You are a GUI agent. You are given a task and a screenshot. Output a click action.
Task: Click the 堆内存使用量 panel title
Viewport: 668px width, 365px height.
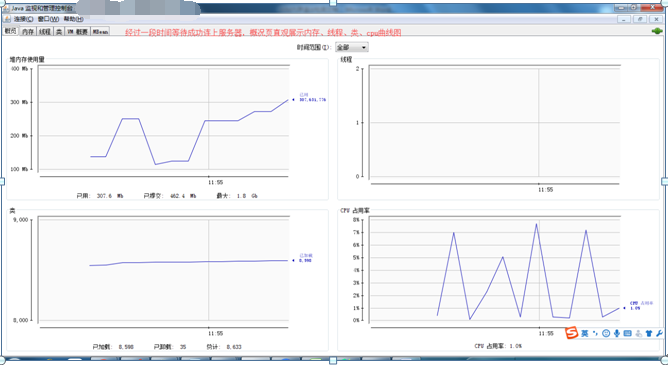(27, 60)
